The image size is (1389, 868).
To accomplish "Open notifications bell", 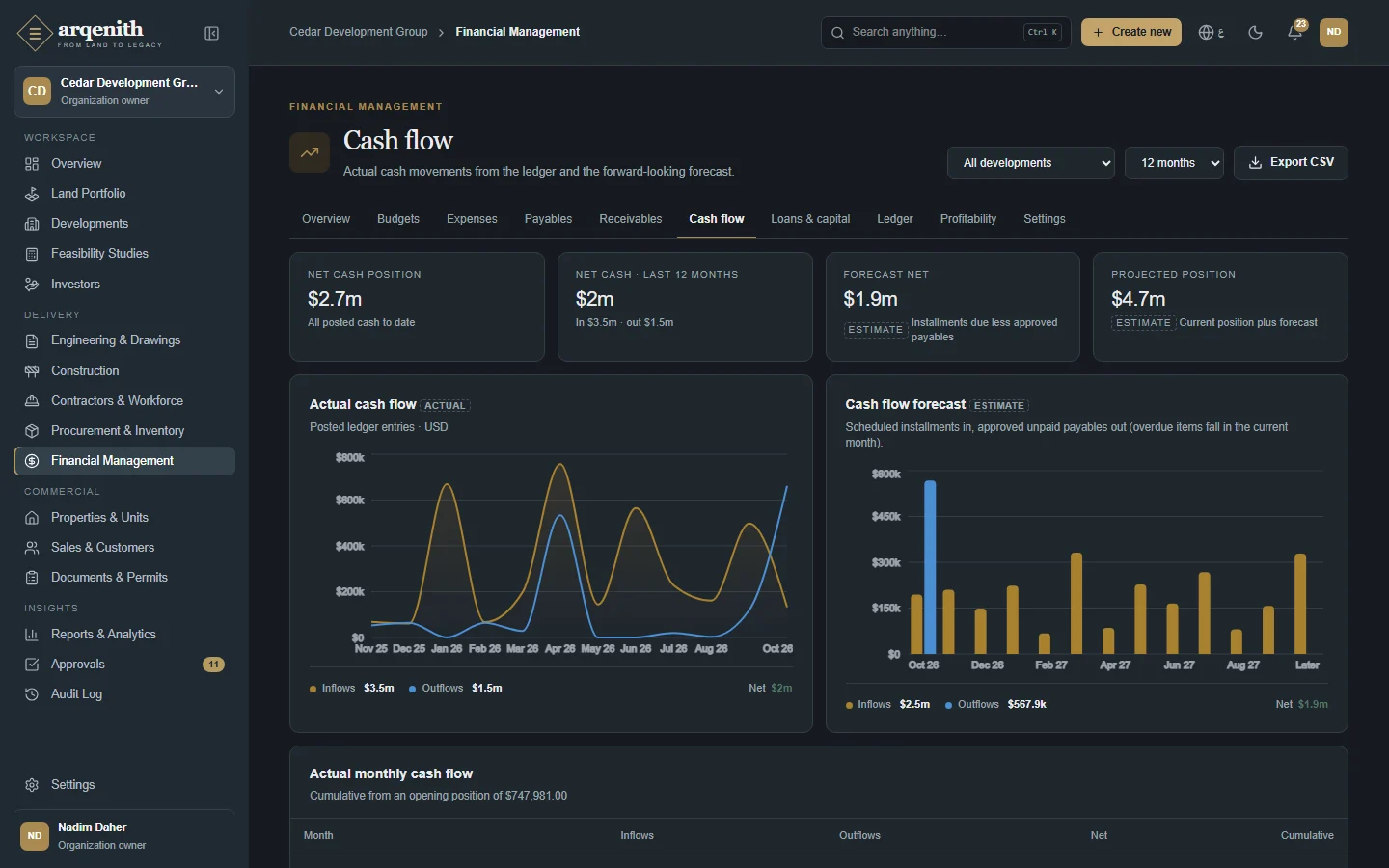I will [x=1294, y=32].
